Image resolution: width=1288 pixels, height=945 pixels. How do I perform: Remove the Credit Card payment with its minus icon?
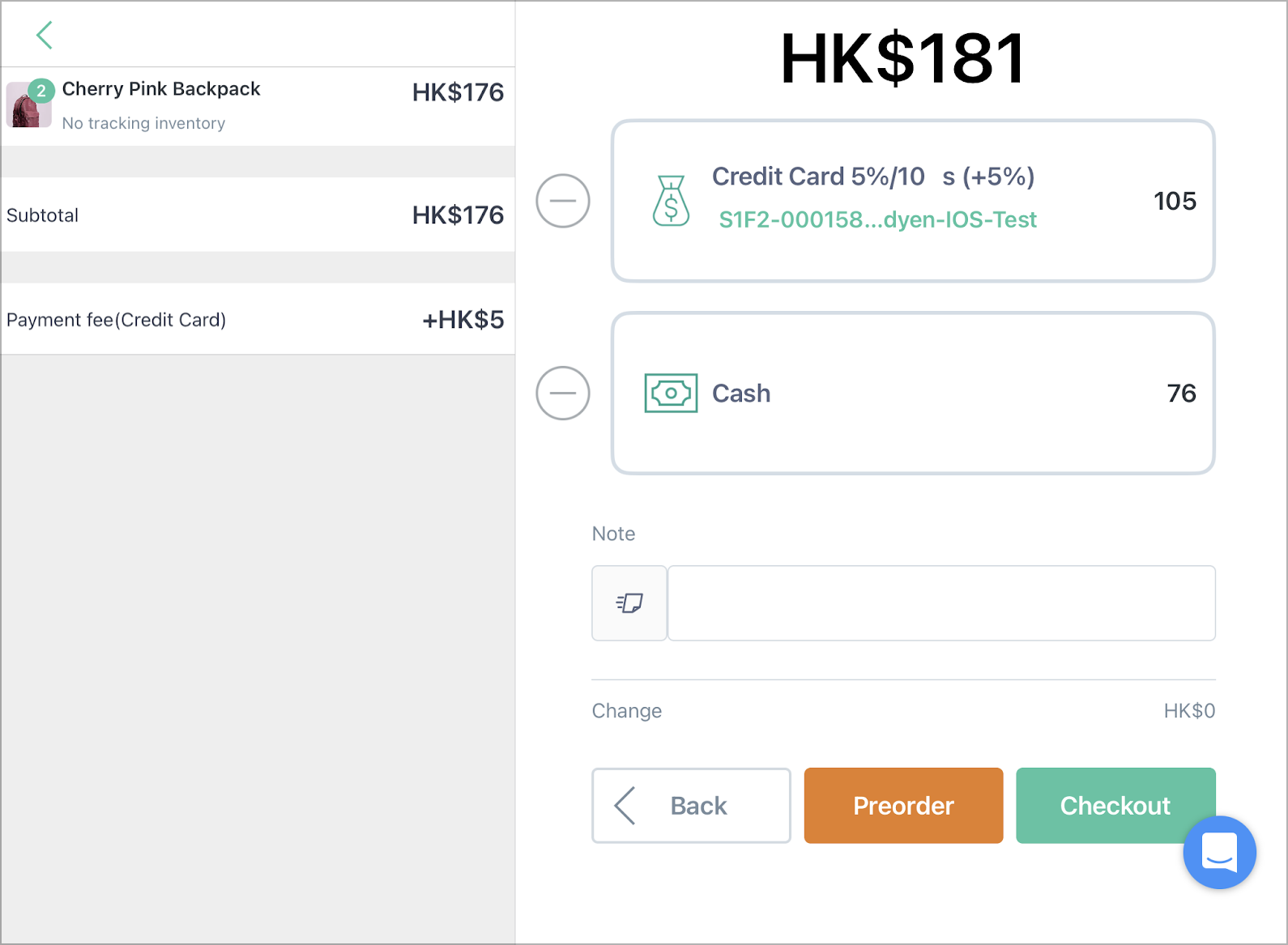563,201
